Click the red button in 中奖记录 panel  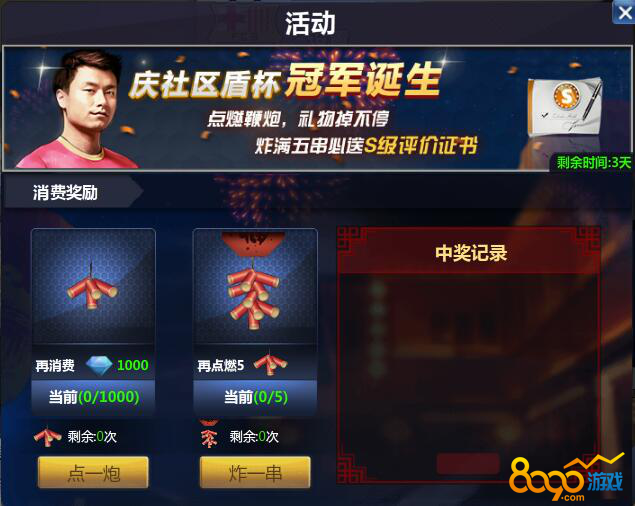point(467,463)
